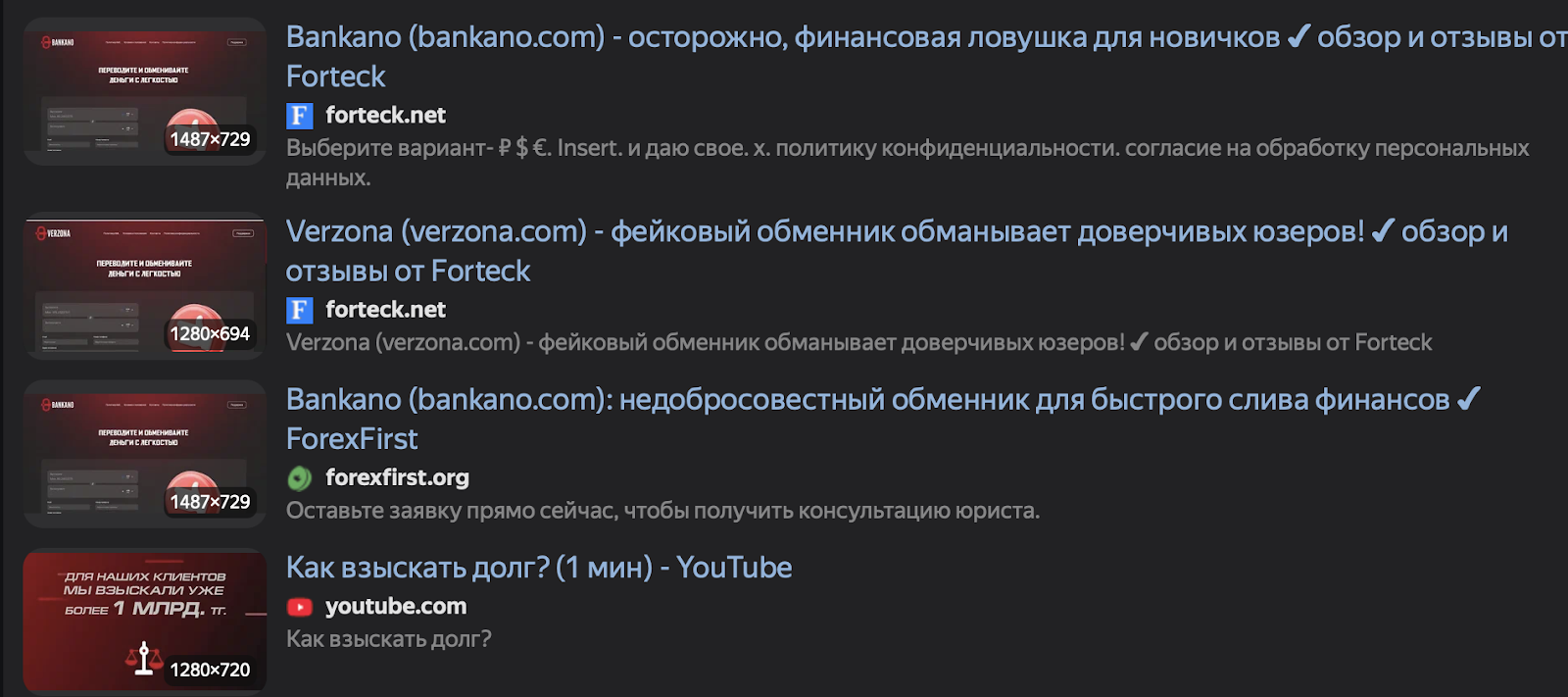Click the forteck.net favicon in the Bankano result
1568x697 pixels.
click(x=299, y=116)
